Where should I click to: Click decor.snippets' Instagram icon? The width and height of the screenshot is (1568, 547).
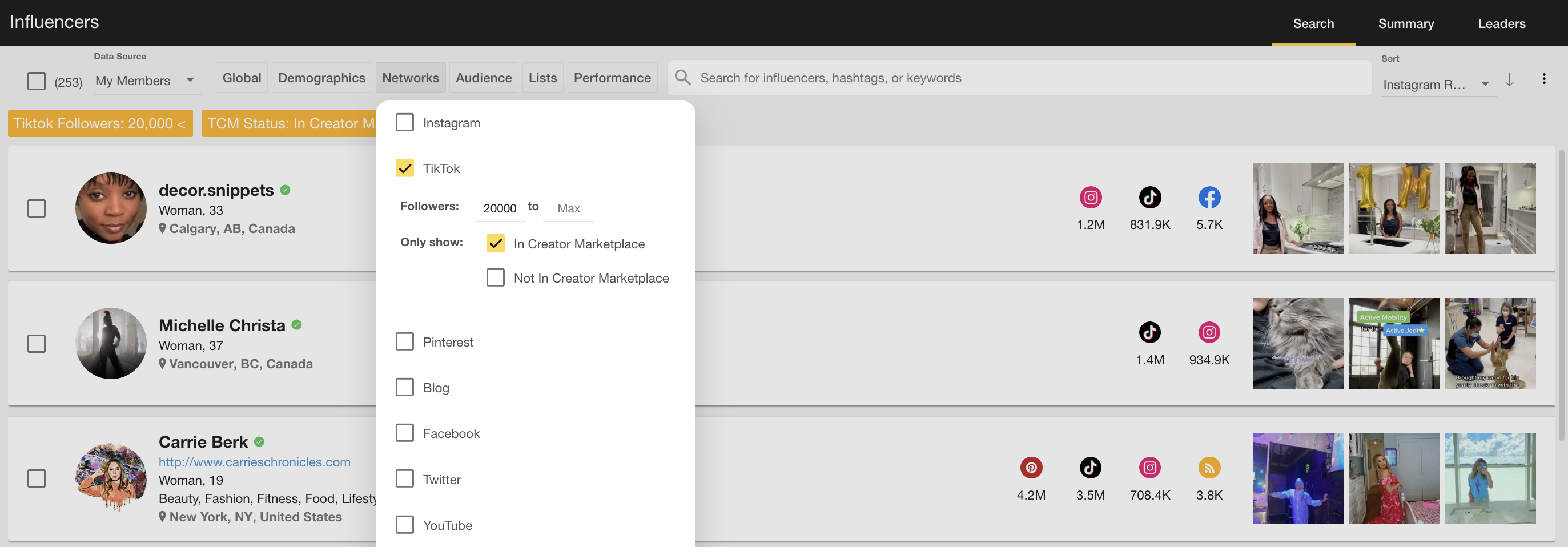pos(1090,197)
